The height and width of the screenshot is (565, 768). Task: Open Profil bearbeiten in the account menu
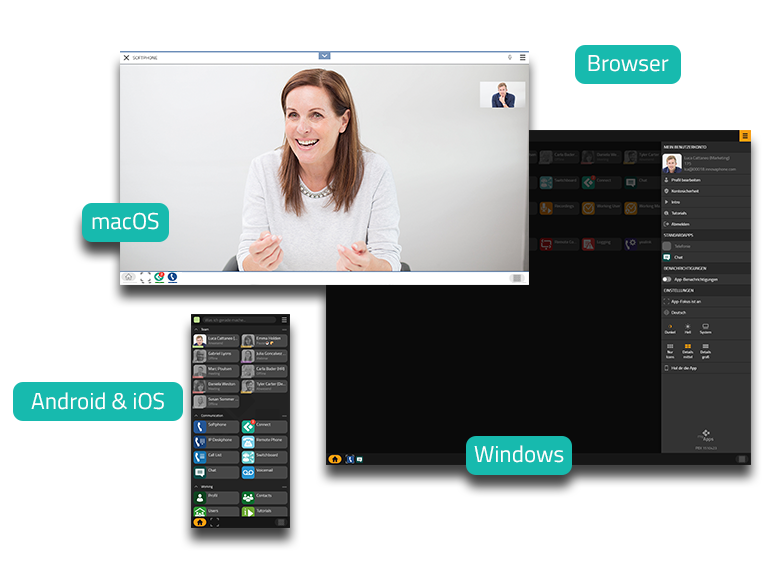[x=706, y=180]
